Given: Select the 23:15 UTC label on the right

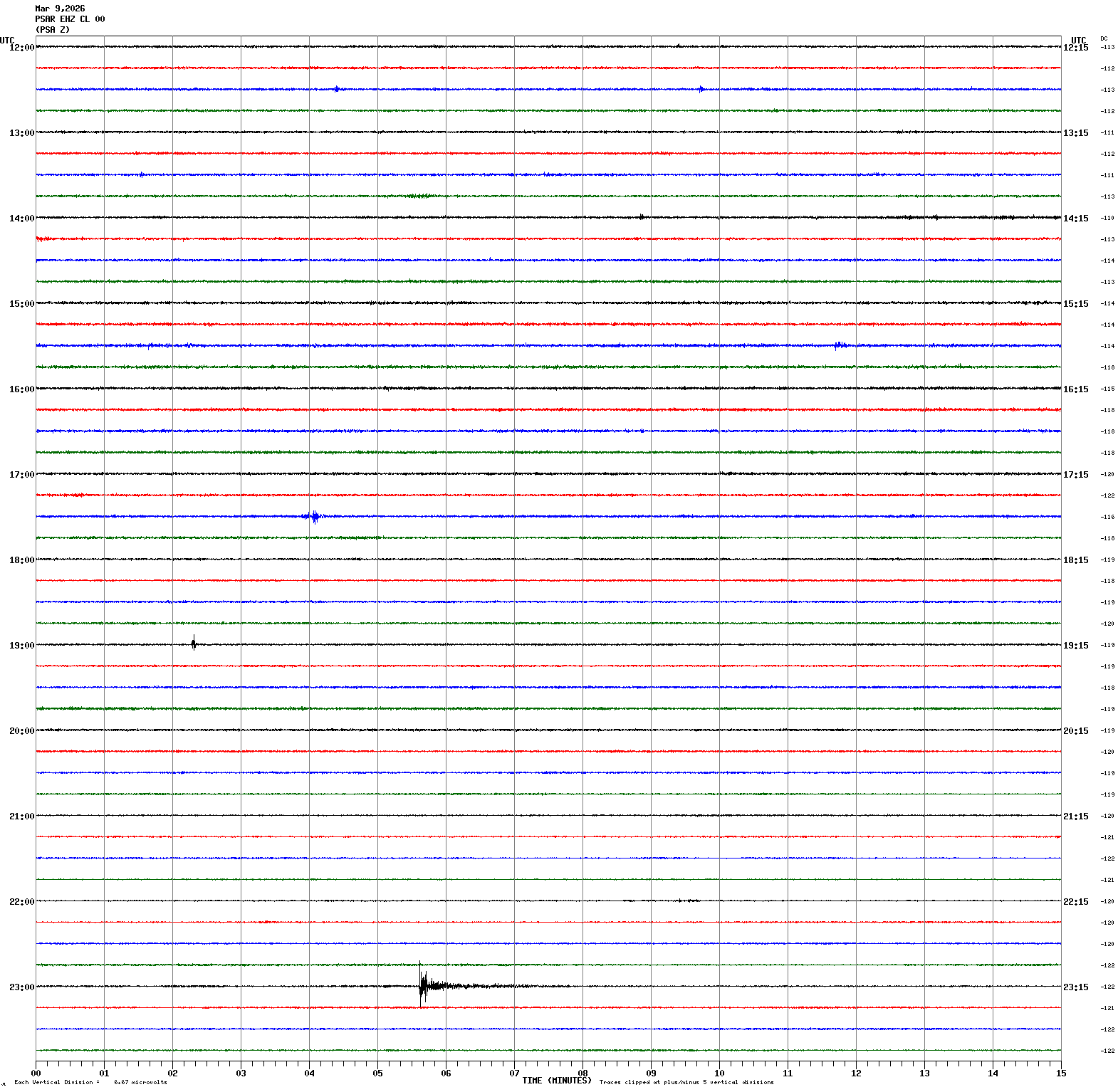Looking at the screenshot, I should point(1075,987).
